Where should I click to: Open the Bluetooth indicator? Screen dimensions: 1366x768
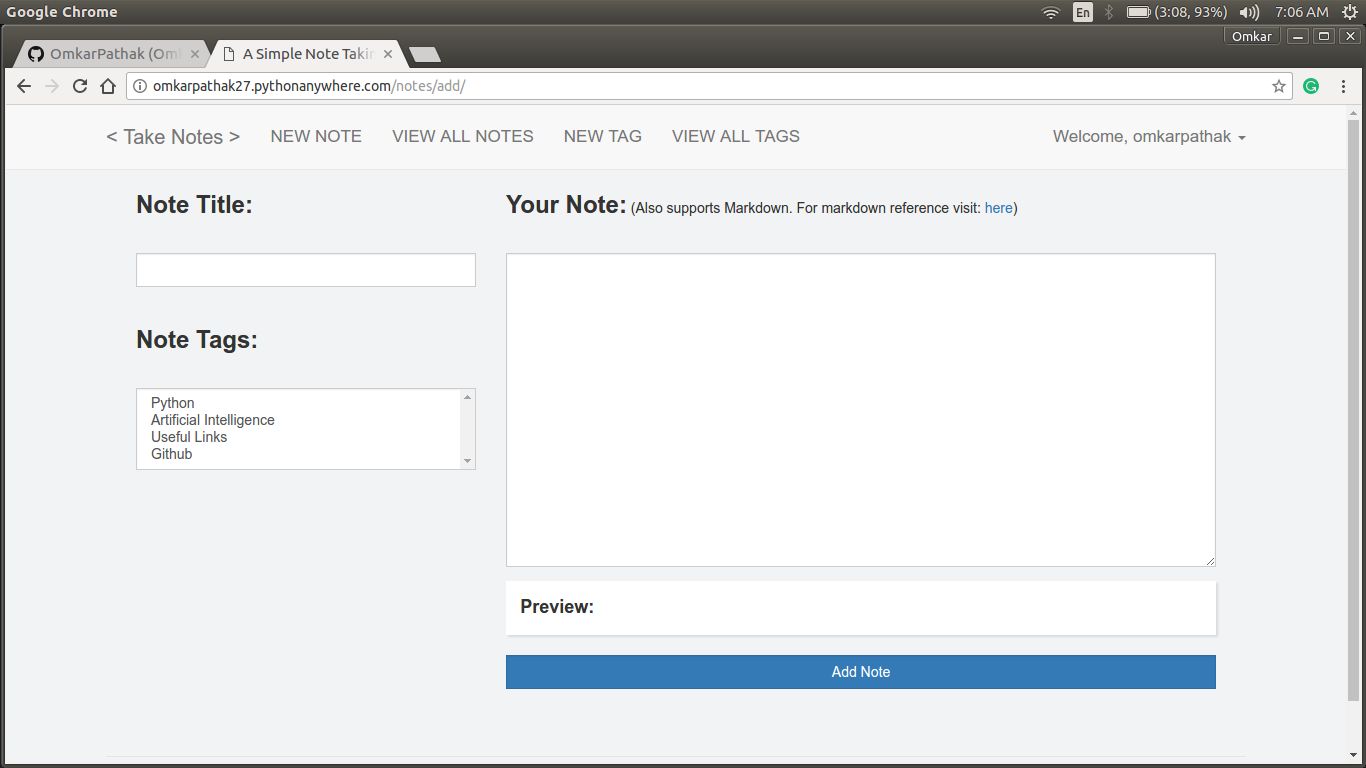(1109, 12)
